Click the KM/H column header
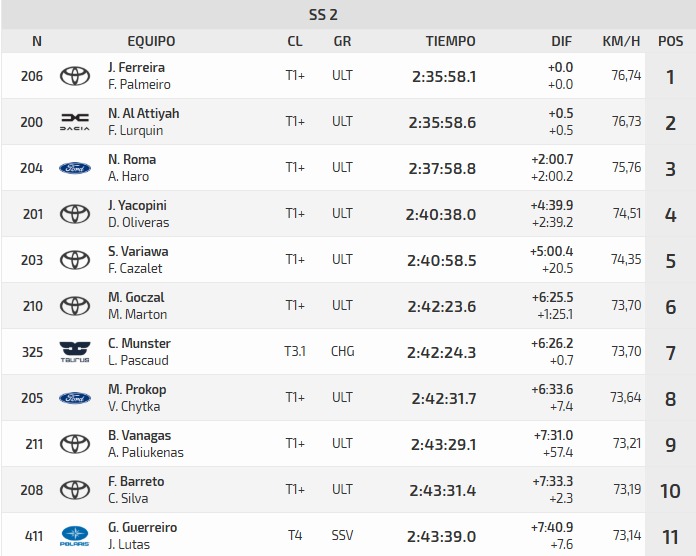The image size is (696, 556). (x=621, y=41)
